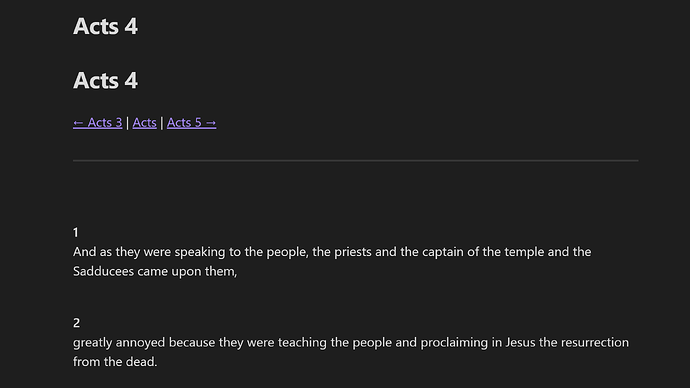
Task: Click the second Acts 4 heading
Action: point(106,81)
